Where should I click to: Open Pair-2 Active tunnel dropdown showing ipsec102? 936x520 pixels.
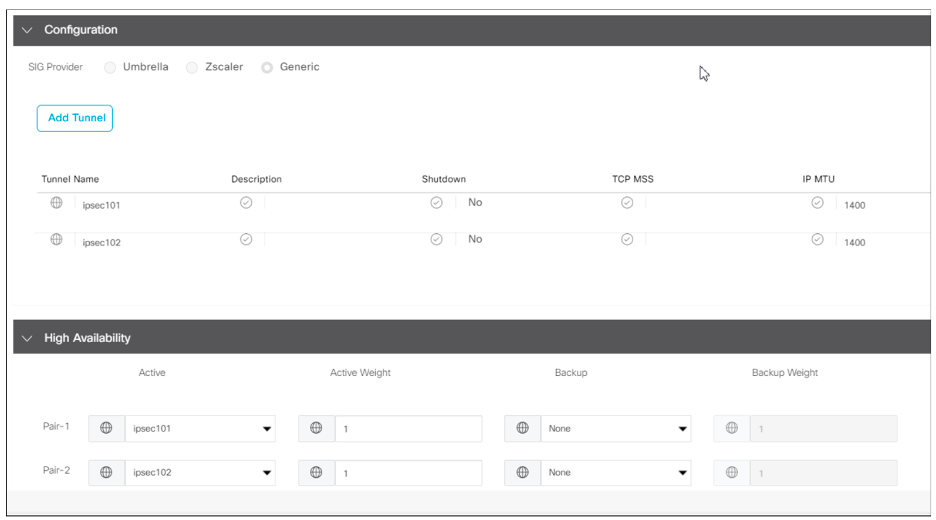click(x=199, y=473)
